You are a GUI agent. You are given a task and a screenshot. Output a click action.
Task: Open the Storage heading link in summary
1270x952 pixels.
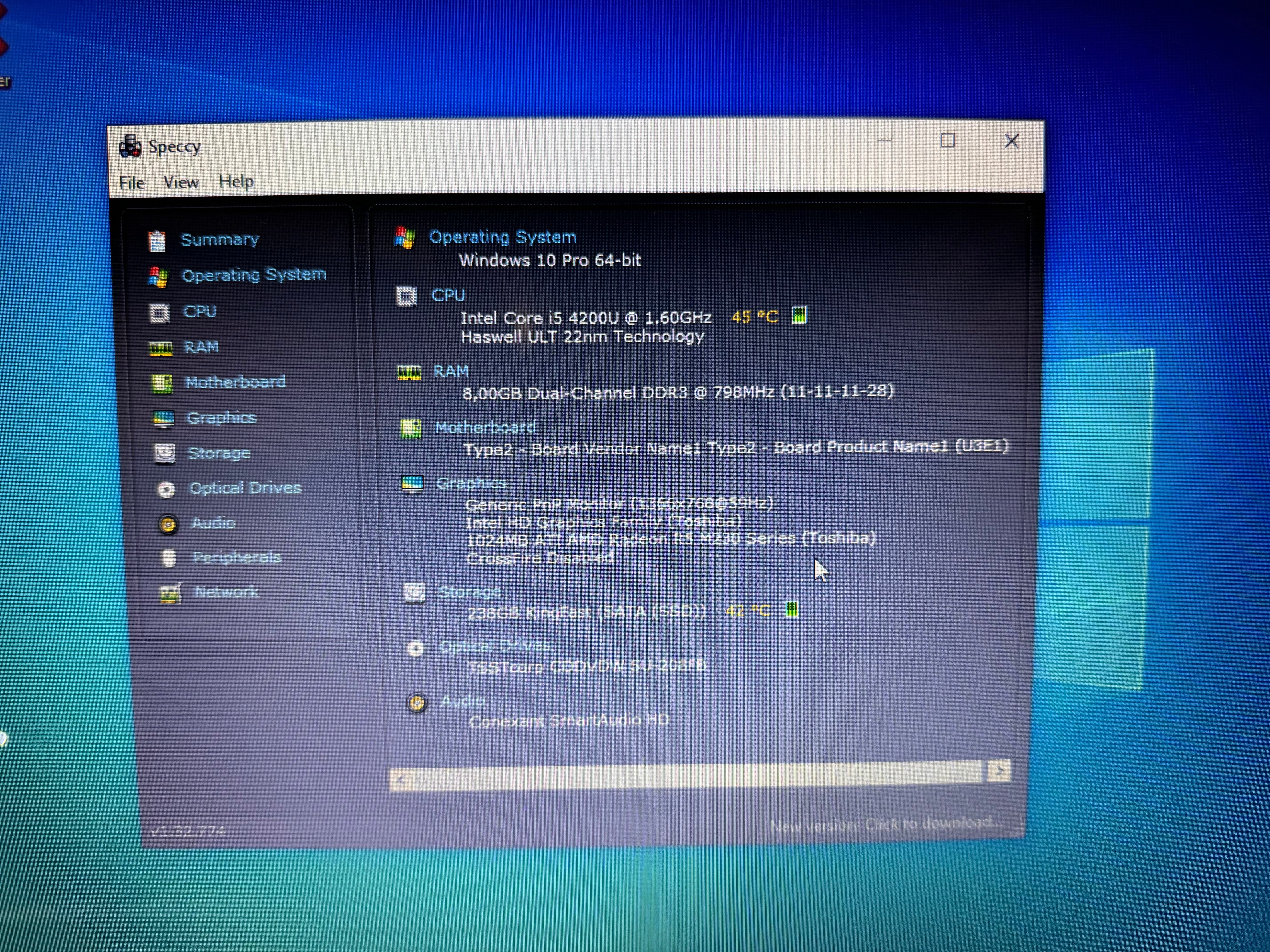470,592
